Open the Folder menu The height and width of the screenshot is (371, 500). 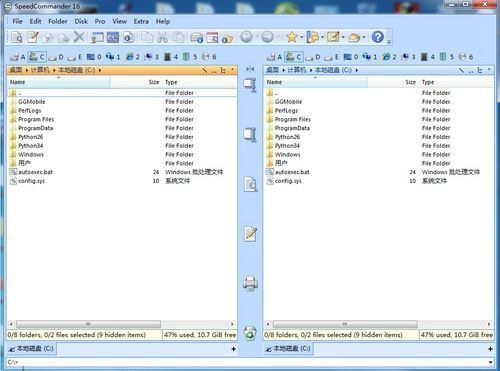[58, 21]
